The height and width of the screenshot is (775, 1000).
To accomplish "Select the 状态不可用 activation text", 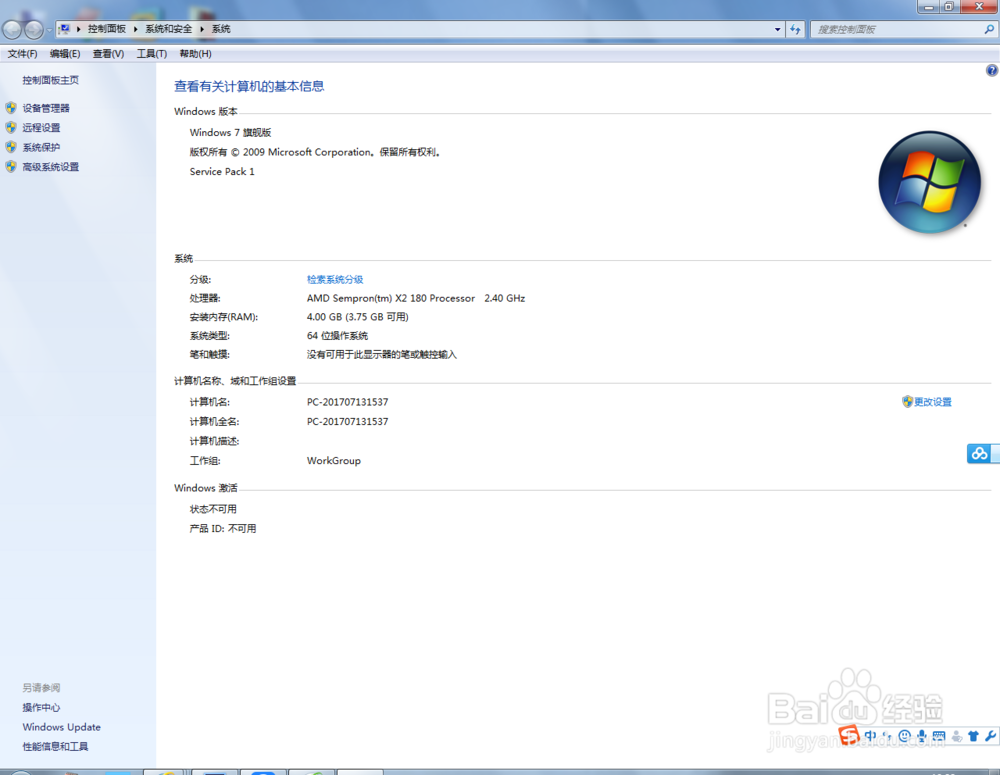I will coord(213,509).
